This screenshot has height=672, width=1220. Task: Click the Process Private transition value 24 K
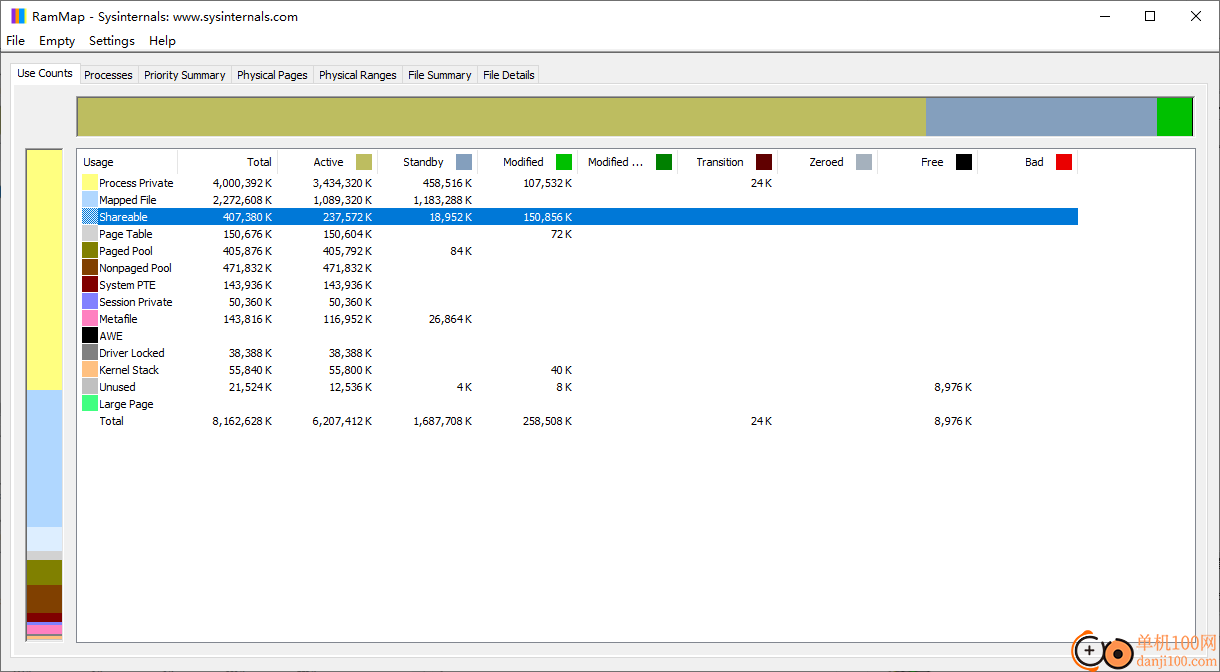(x=761, y=183)
